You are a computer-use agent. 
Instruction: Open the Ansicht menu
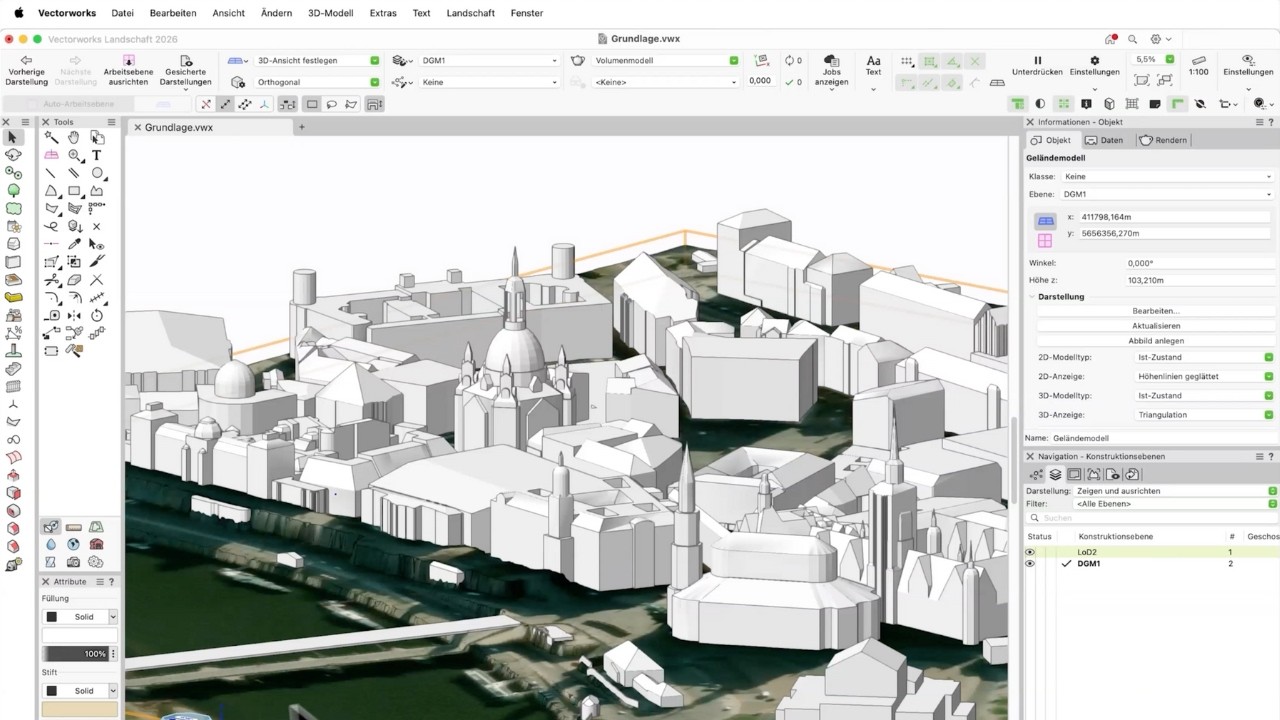(x=229, y=13)
